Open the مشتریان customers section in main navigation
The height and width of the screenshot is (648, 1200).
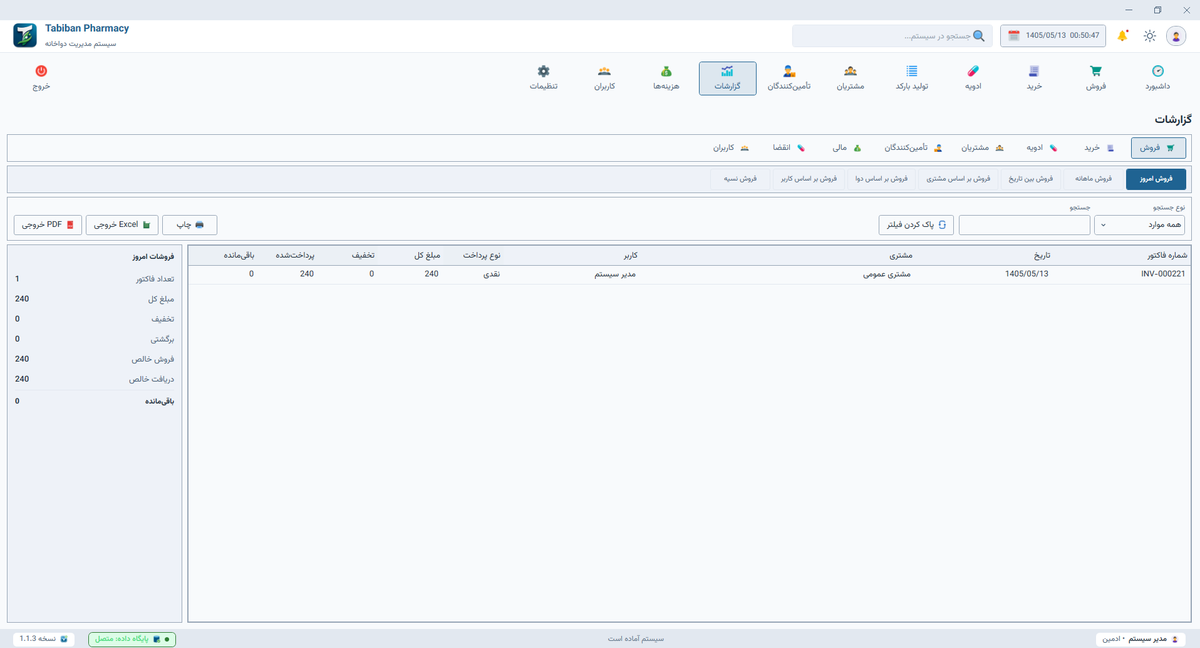[850, 78]
